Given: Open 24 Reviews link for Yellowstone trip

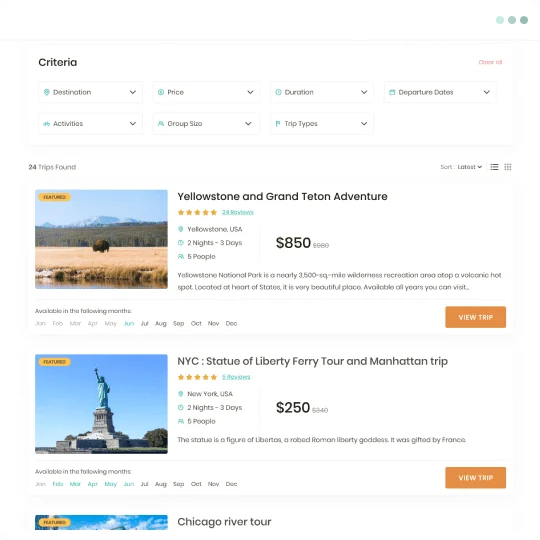Looking at the screenshot, I should [238, 212].
